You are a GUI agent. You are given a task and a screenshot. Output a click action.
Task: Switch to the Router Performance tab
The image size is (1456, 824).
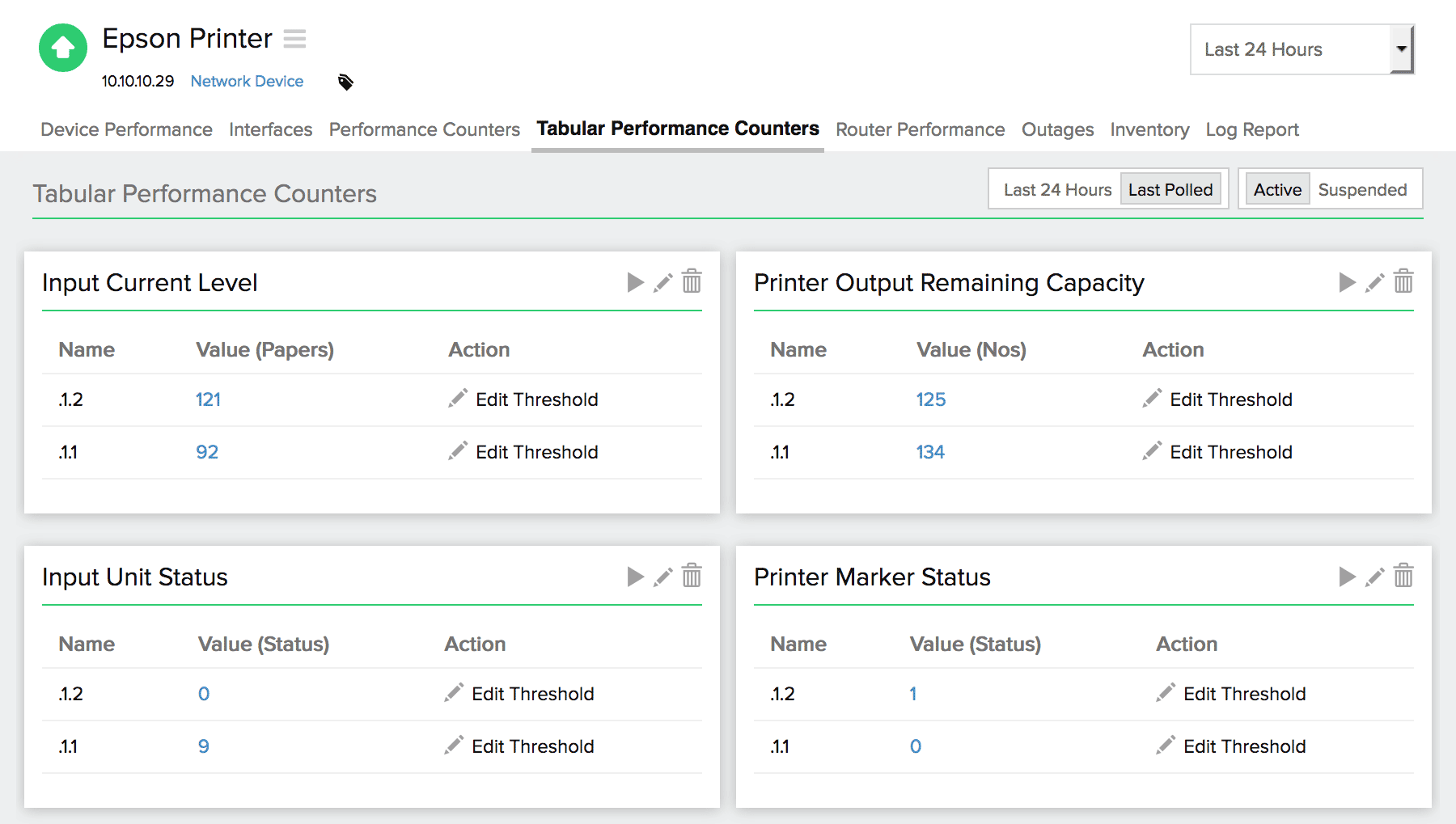coord(920,129)
